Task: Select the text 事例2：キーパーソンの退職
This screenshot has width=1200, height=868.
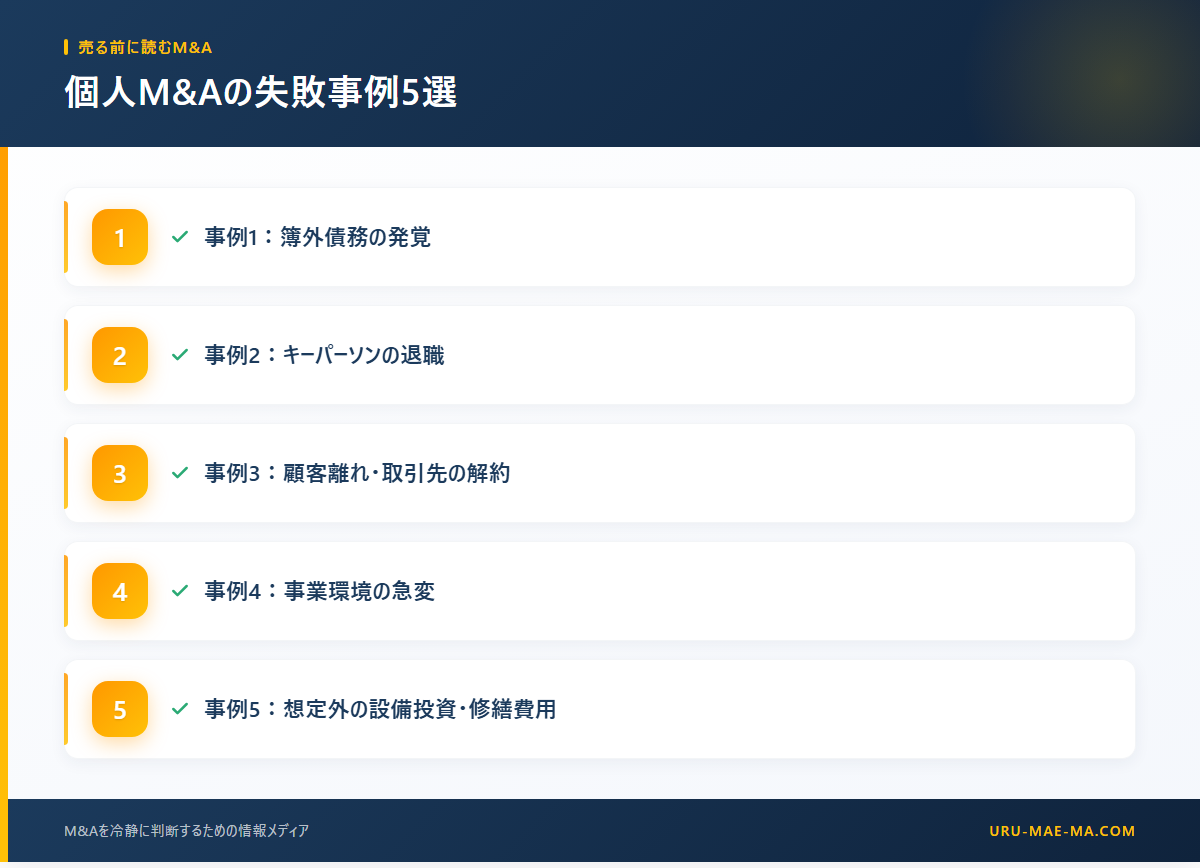Action: coord(325,355)
